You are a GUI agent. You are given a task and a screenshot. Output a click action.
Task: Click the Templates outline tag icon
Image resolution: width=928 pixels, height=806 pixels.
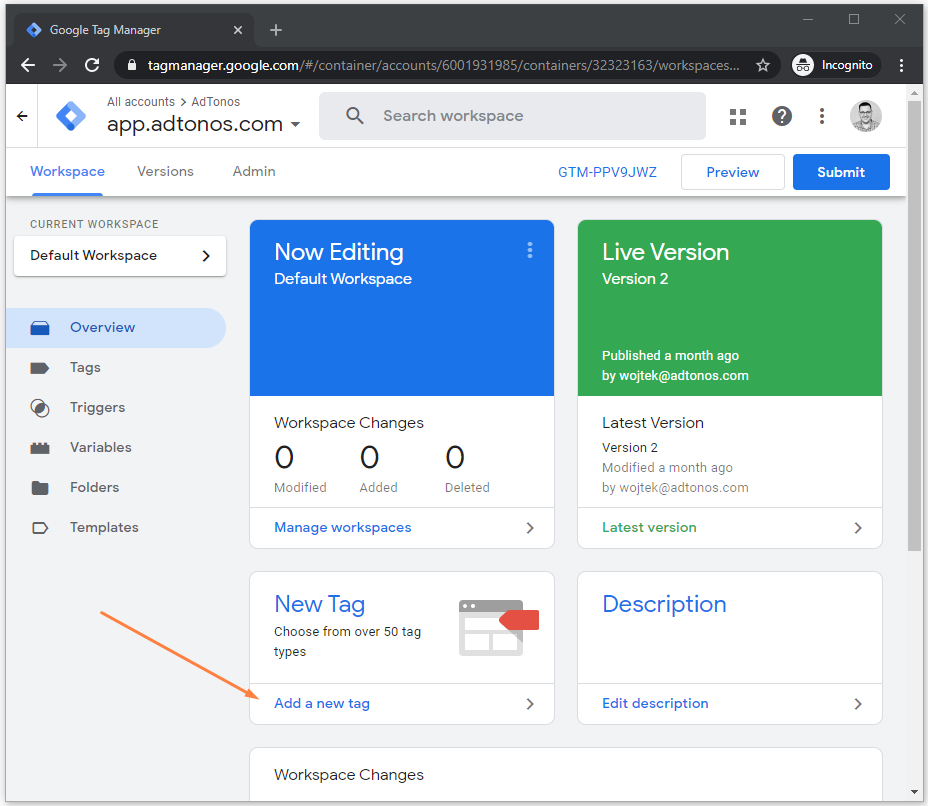coord(40,528)
